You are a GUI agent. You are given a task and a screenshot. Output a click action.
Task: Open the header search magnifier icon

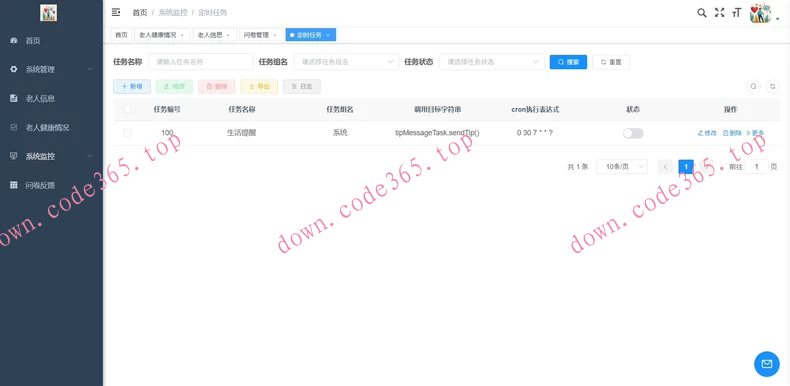click(x=701, y=13)
